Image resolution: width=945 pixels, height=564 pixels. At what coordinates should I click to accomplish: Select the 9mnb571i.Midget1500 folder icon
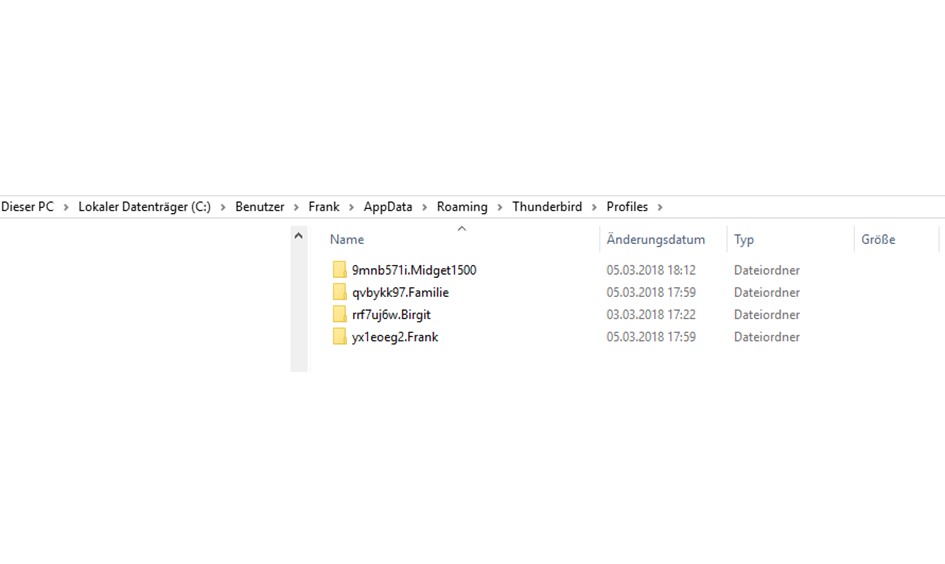(x=339, y=270)
